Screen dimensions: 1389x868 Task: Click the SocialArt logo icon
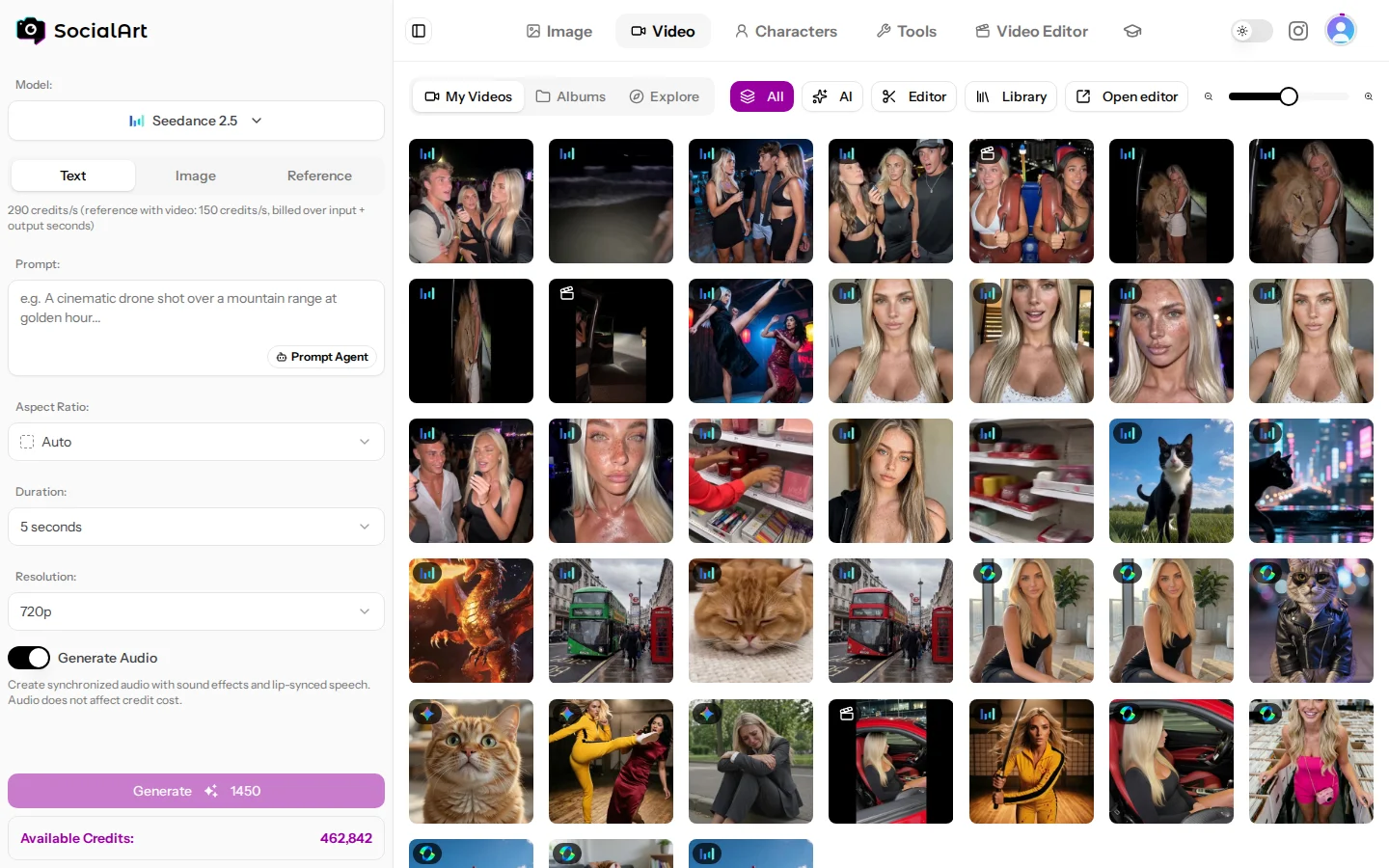coord(31,31)
